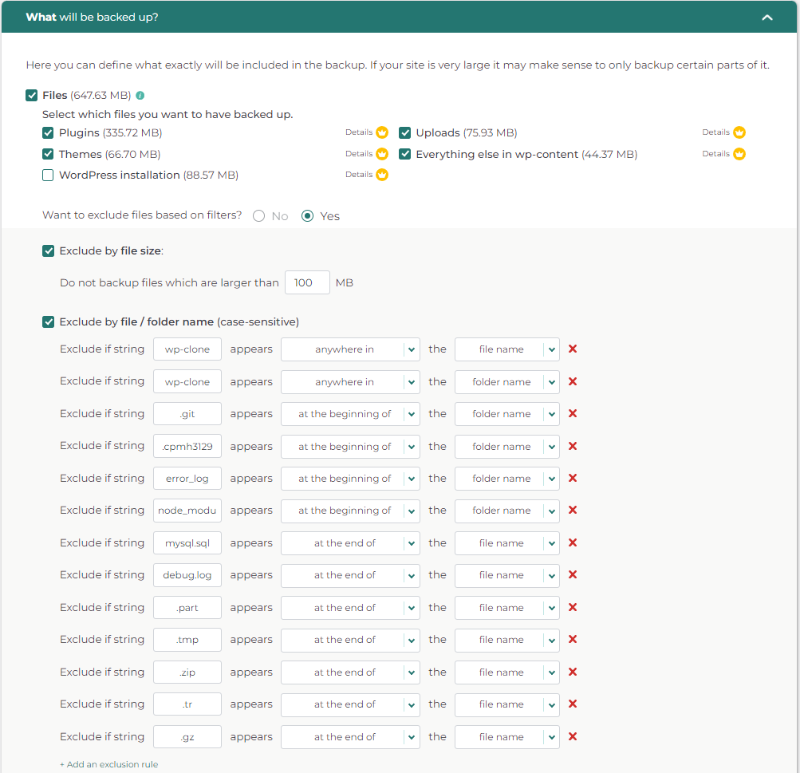Remove the debug.log exclusion rule
The height and width of the screenshot is (773, 800).
click(573, 575)
